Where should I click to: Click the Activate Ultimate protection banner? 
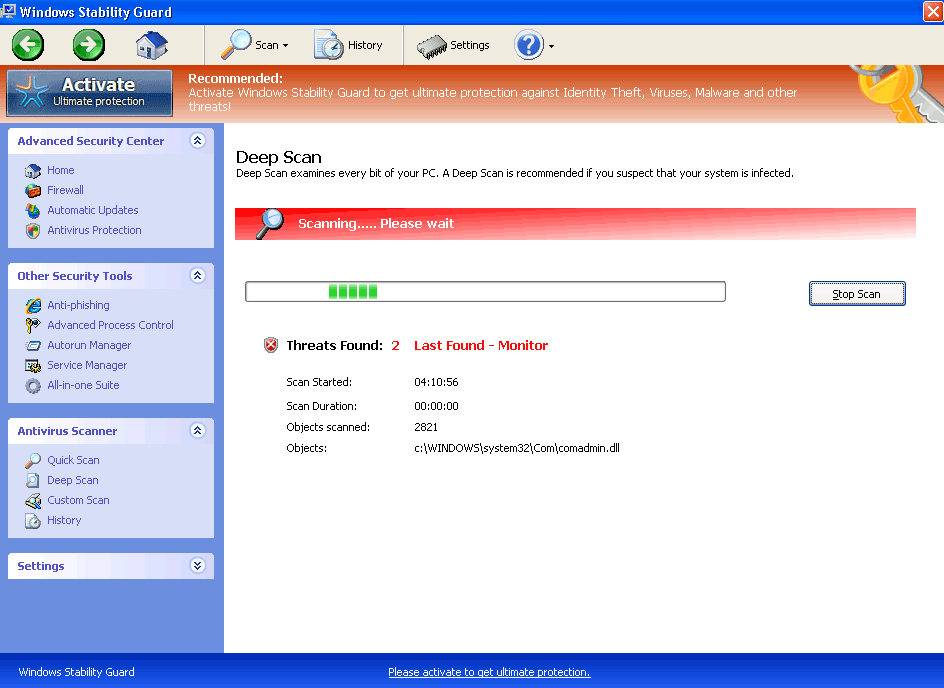pyautogui.click(x=91, y=92)
